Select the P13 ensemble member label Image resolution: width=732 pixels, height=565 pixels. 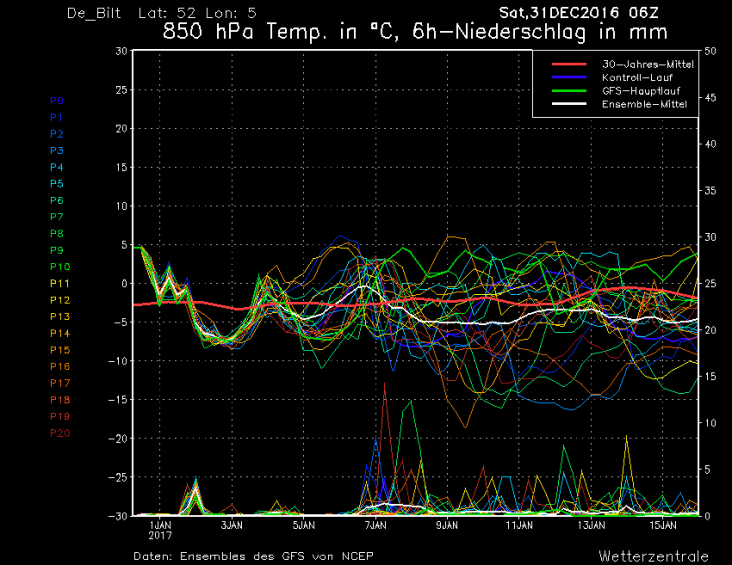(x=60, y=317)
